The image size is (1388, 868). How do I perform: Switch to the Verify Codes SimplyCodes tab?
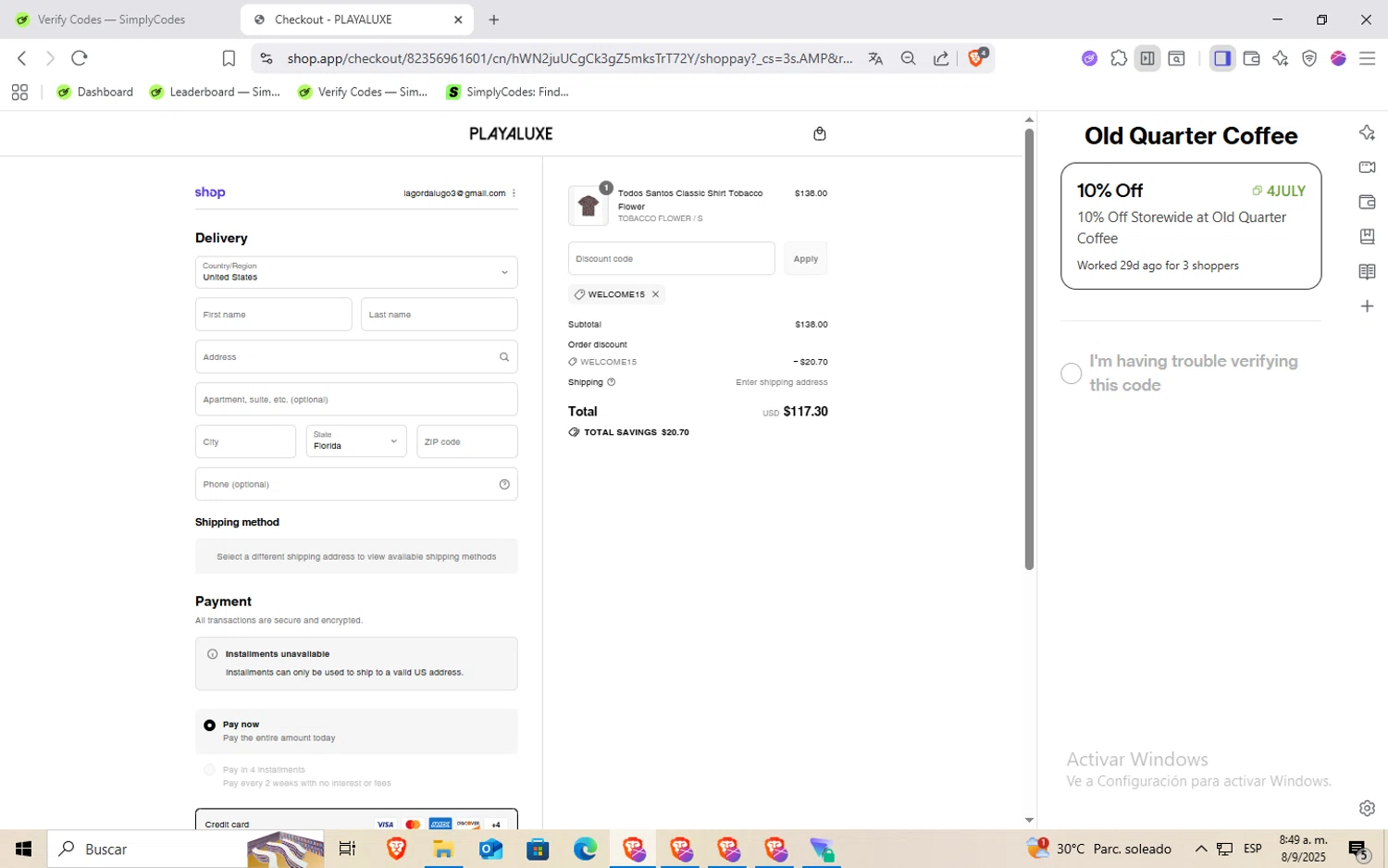(111, 19)
